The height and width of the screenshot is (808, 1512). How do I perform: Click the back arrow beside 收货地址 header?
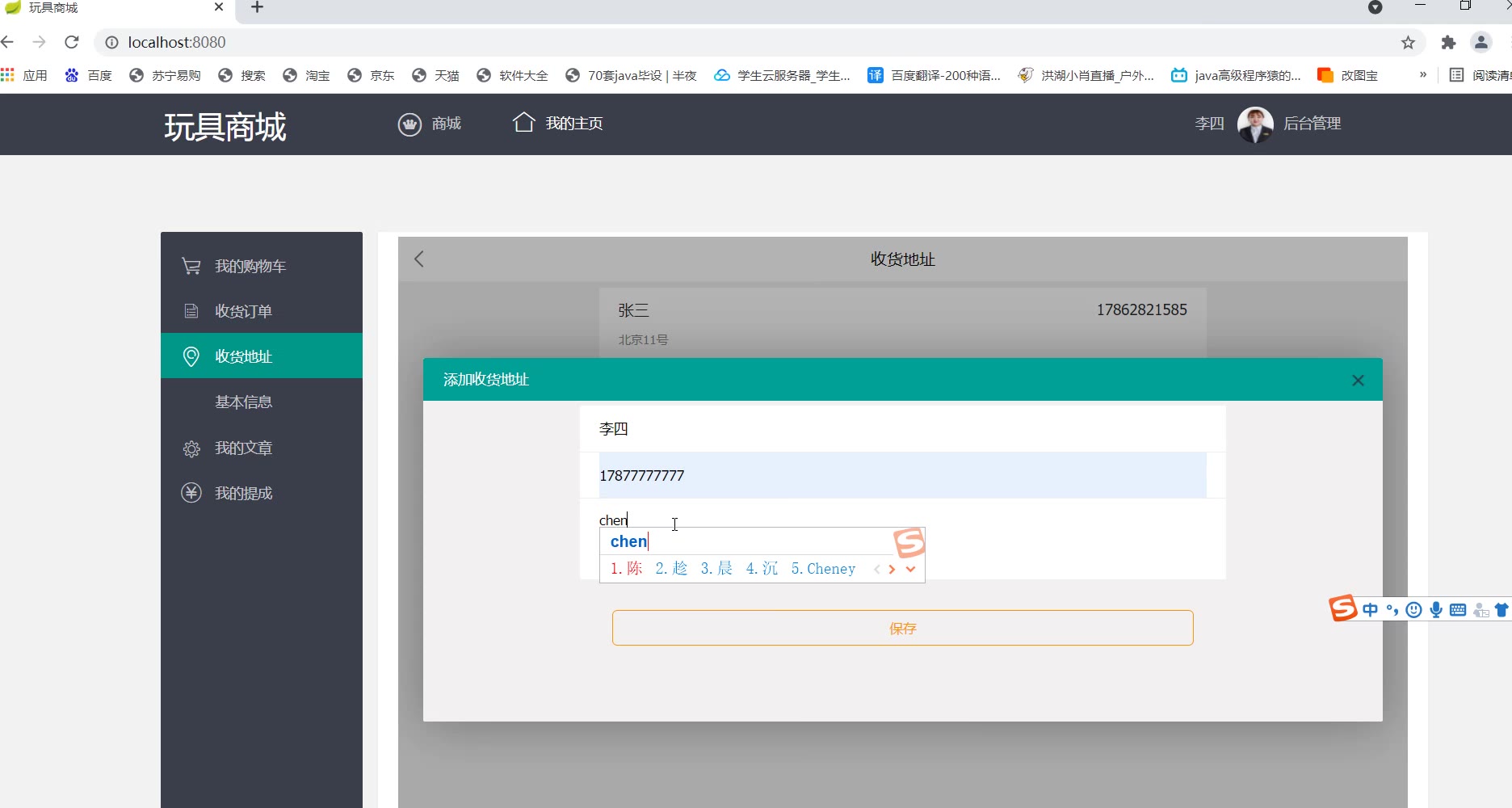419,259
